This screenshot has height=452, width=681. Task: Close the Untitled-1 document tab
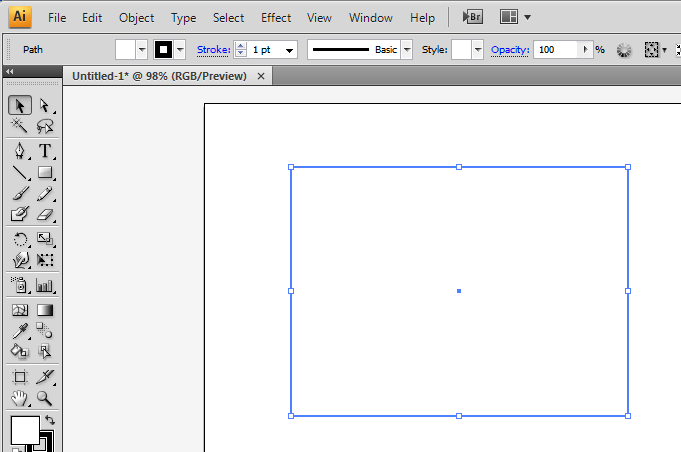[261, 76]
